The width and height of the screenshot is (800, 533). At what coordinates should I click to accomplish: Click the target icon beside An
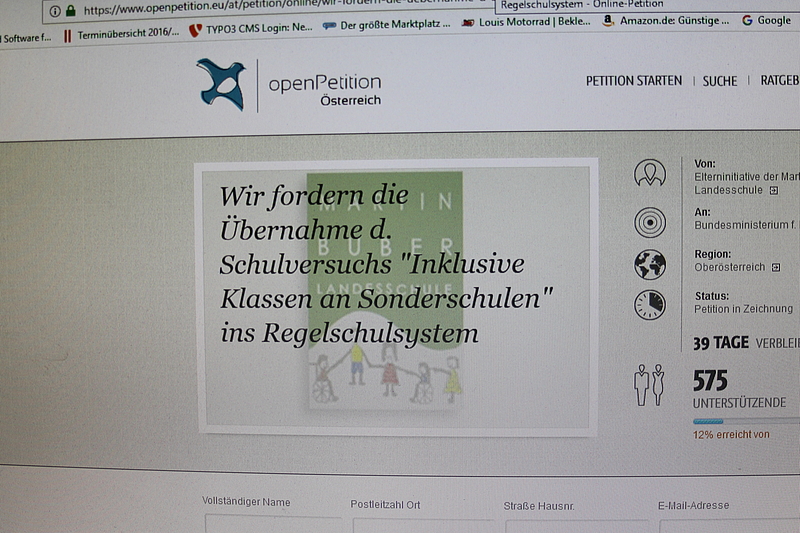[x=650, y=221]
